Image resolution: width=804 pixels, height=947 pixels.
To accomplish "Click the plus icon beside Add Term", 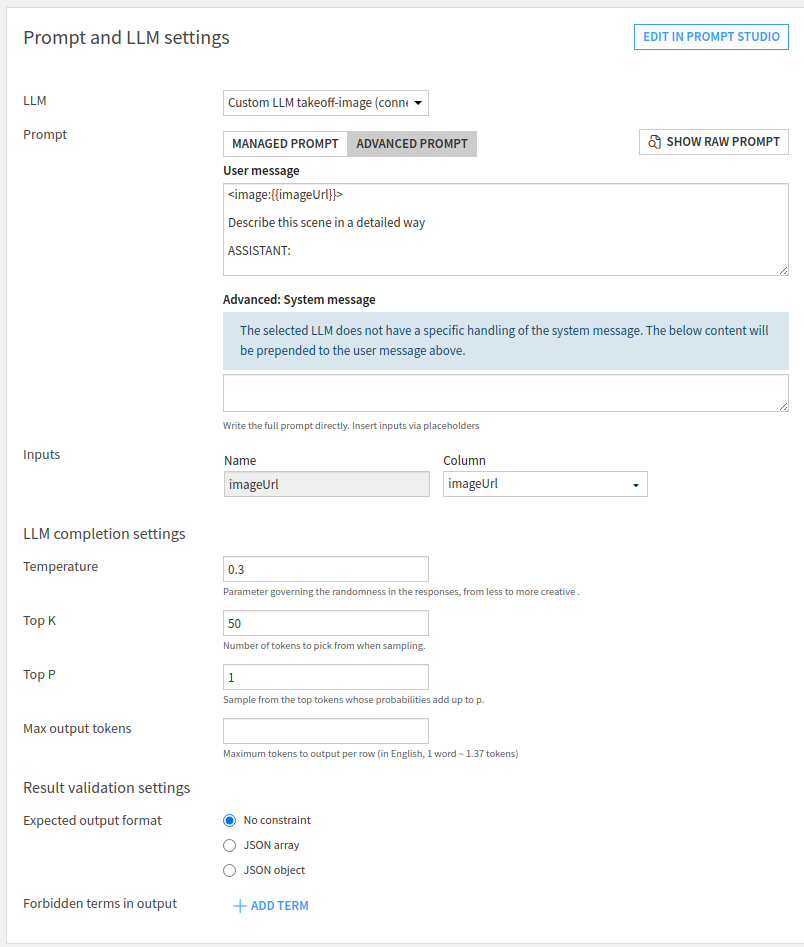I will [239, 906].
